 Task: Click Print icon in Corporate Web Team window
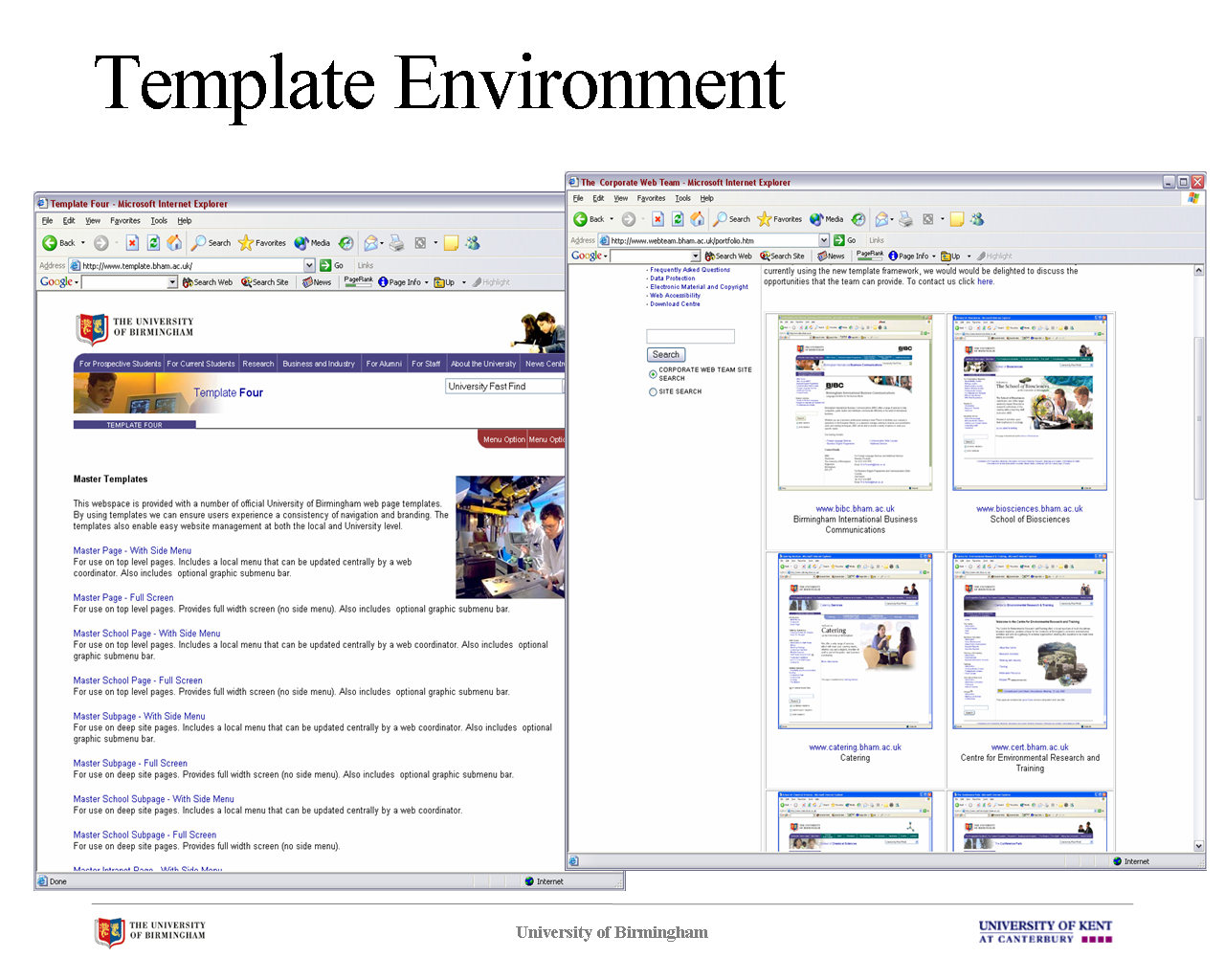pyautogui.click(x=905, y=219)
